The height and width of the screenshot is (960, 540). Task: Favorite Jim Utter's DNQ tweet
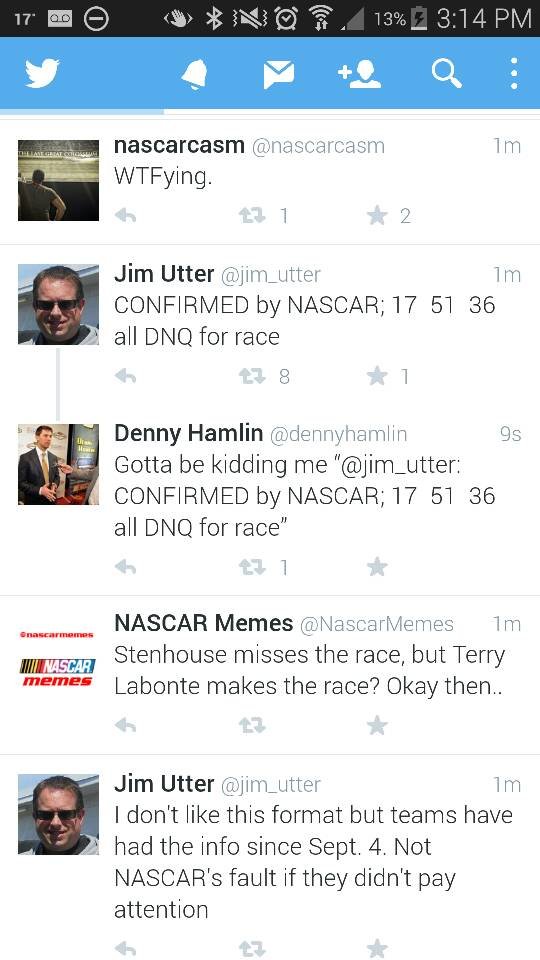[x=378, y=376]
